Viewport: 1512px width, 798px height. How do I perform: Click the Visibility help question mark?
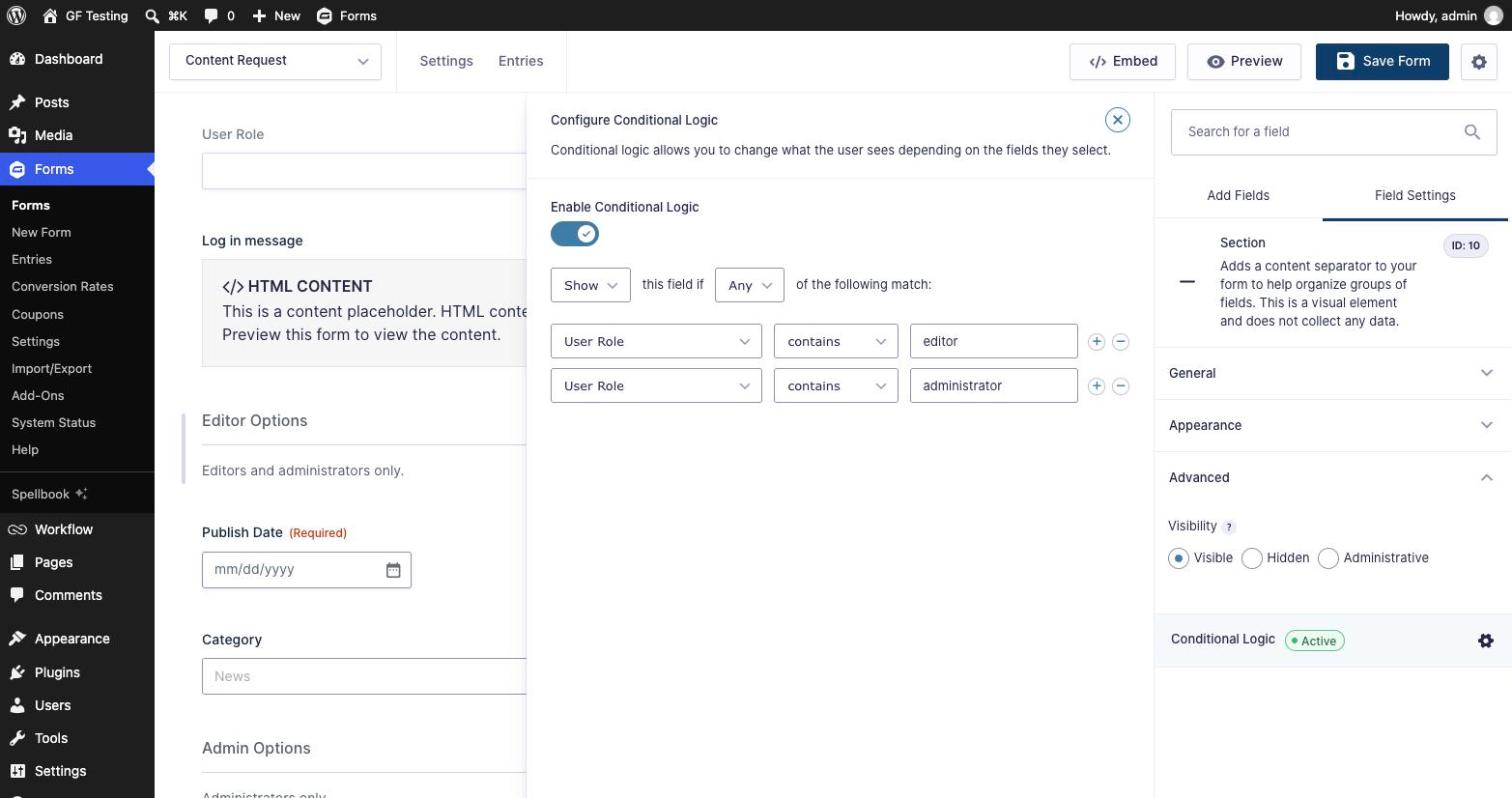(1229, 527)
